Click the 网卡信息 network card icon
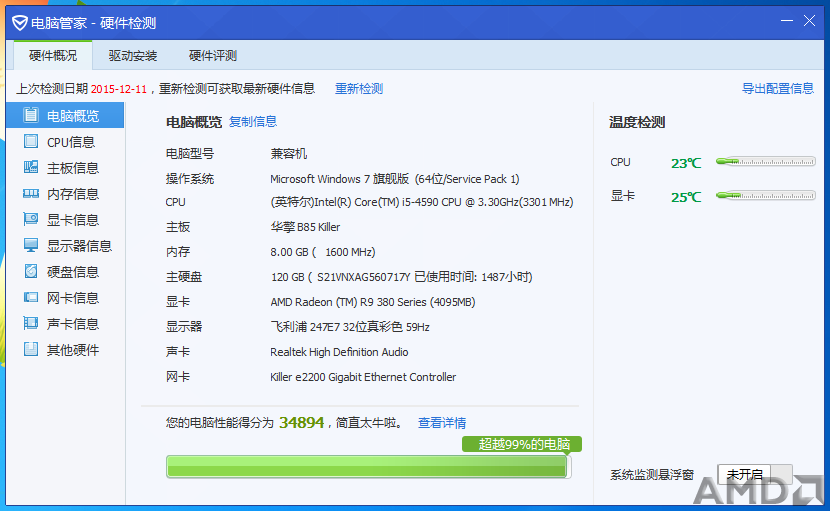This screenshot has height=511, width=830. pos(31,297)
